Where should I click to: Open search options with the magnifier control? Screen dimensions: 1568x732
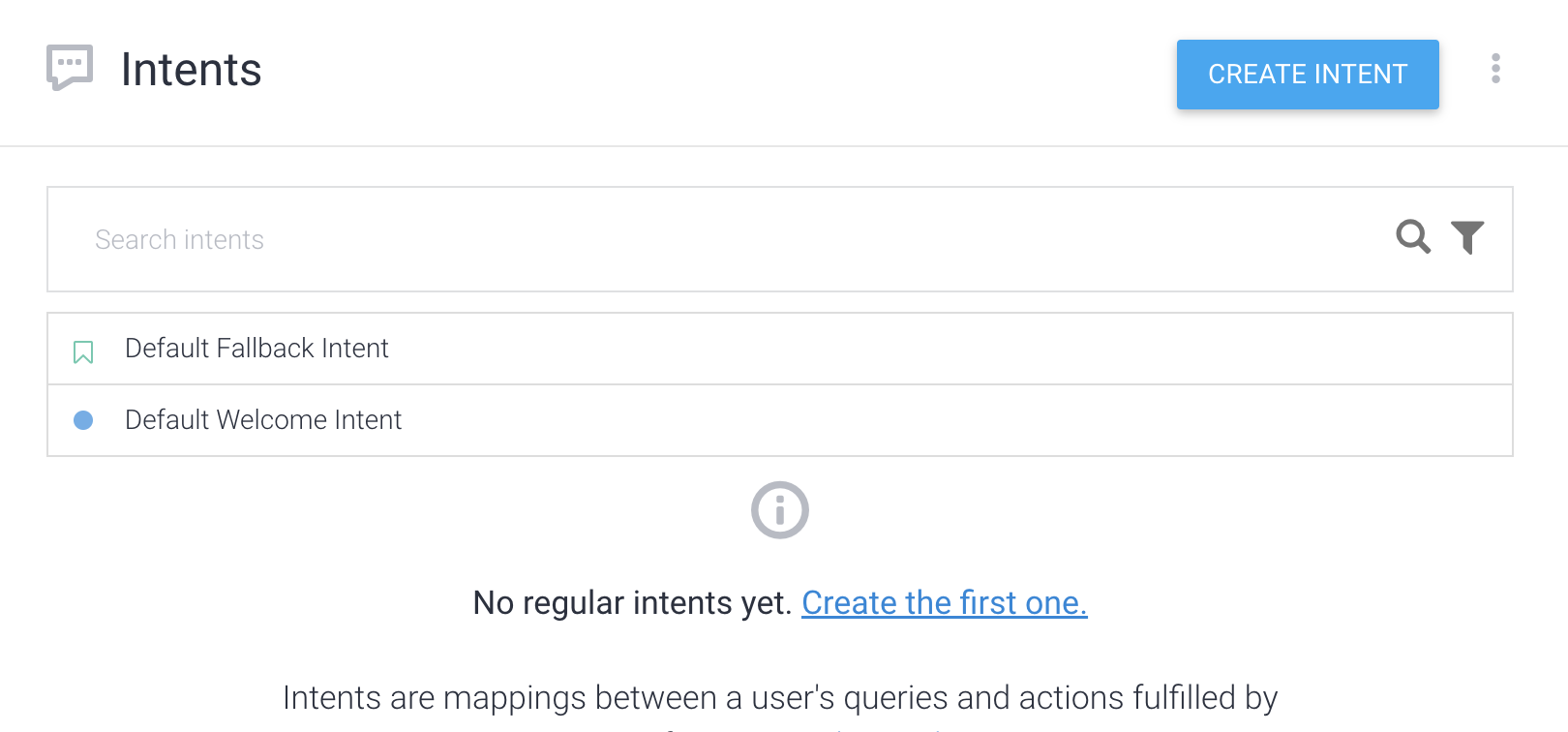(1413, 237)
